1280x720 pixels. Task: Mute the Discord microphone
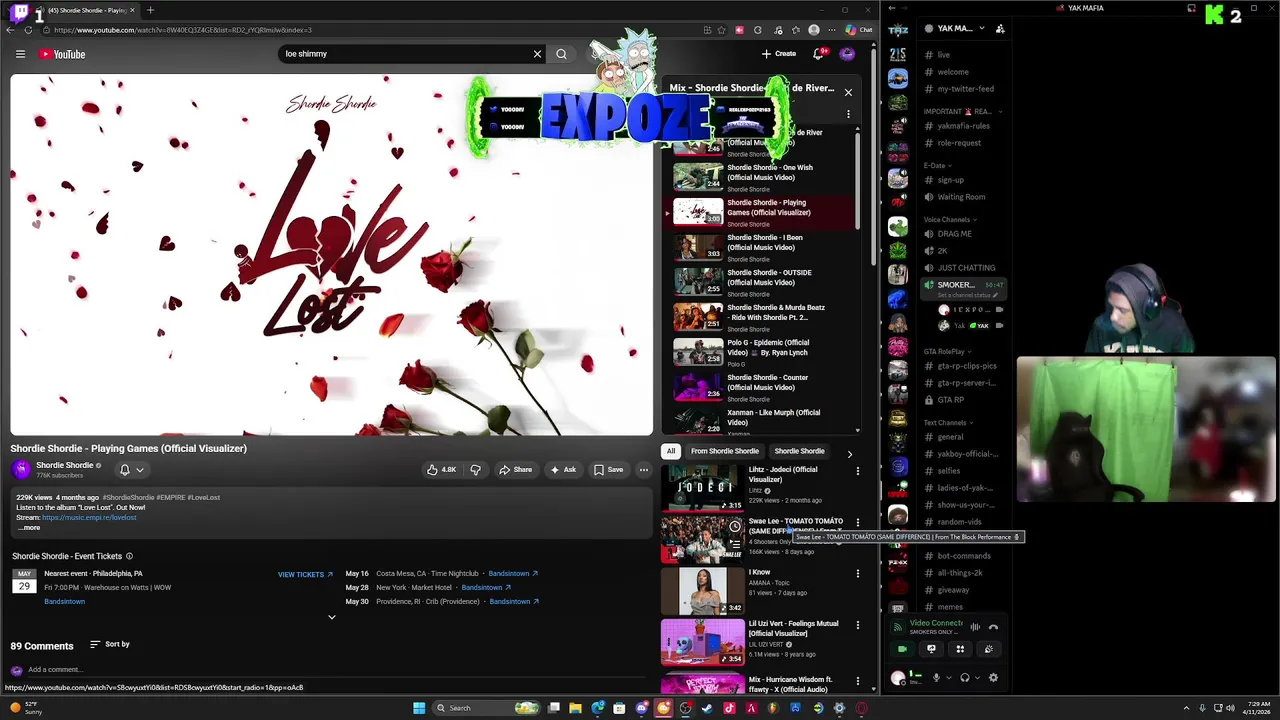pyautogui.click(x=936, y=678)
